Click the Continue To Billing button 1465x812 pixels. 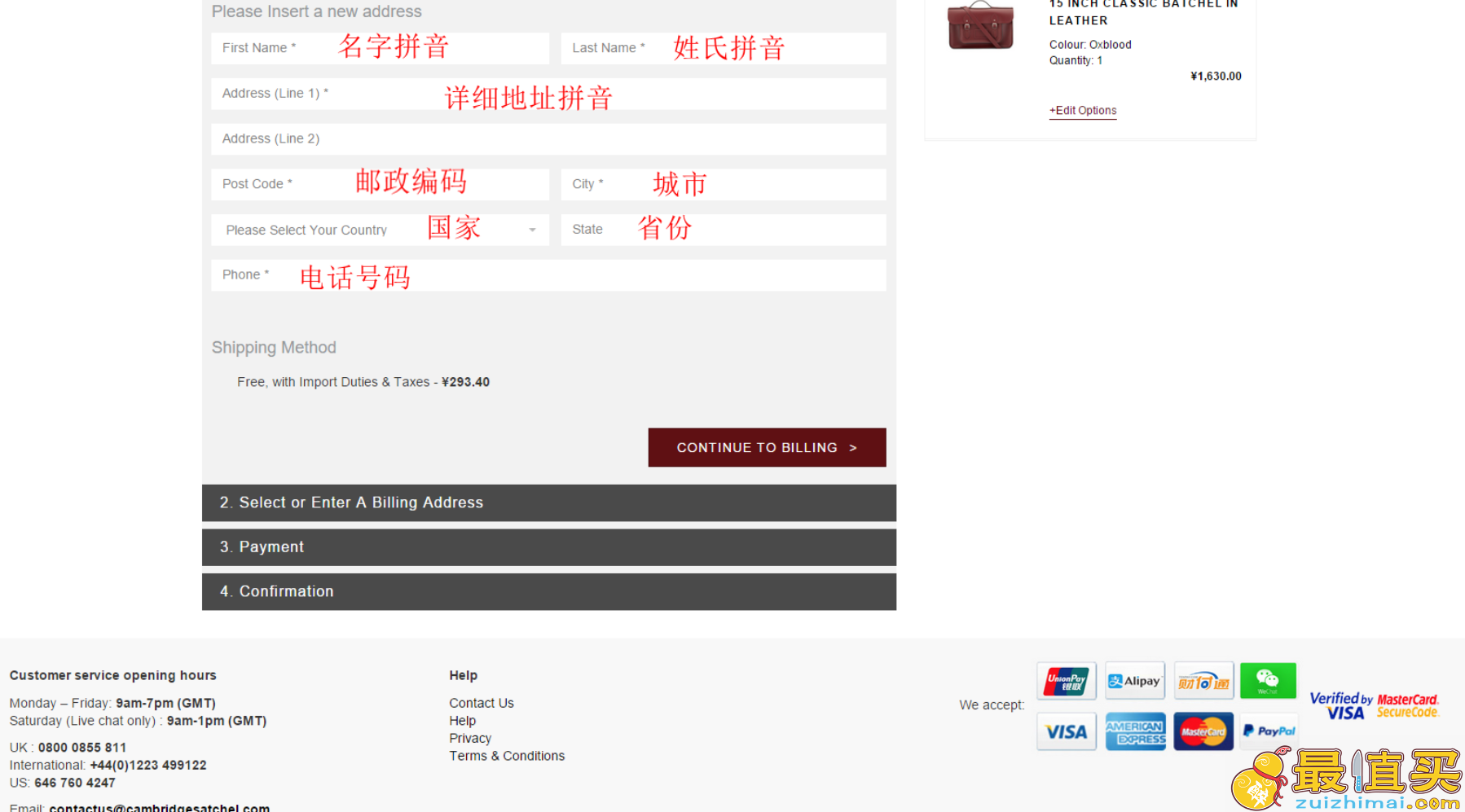pos(767,447)
